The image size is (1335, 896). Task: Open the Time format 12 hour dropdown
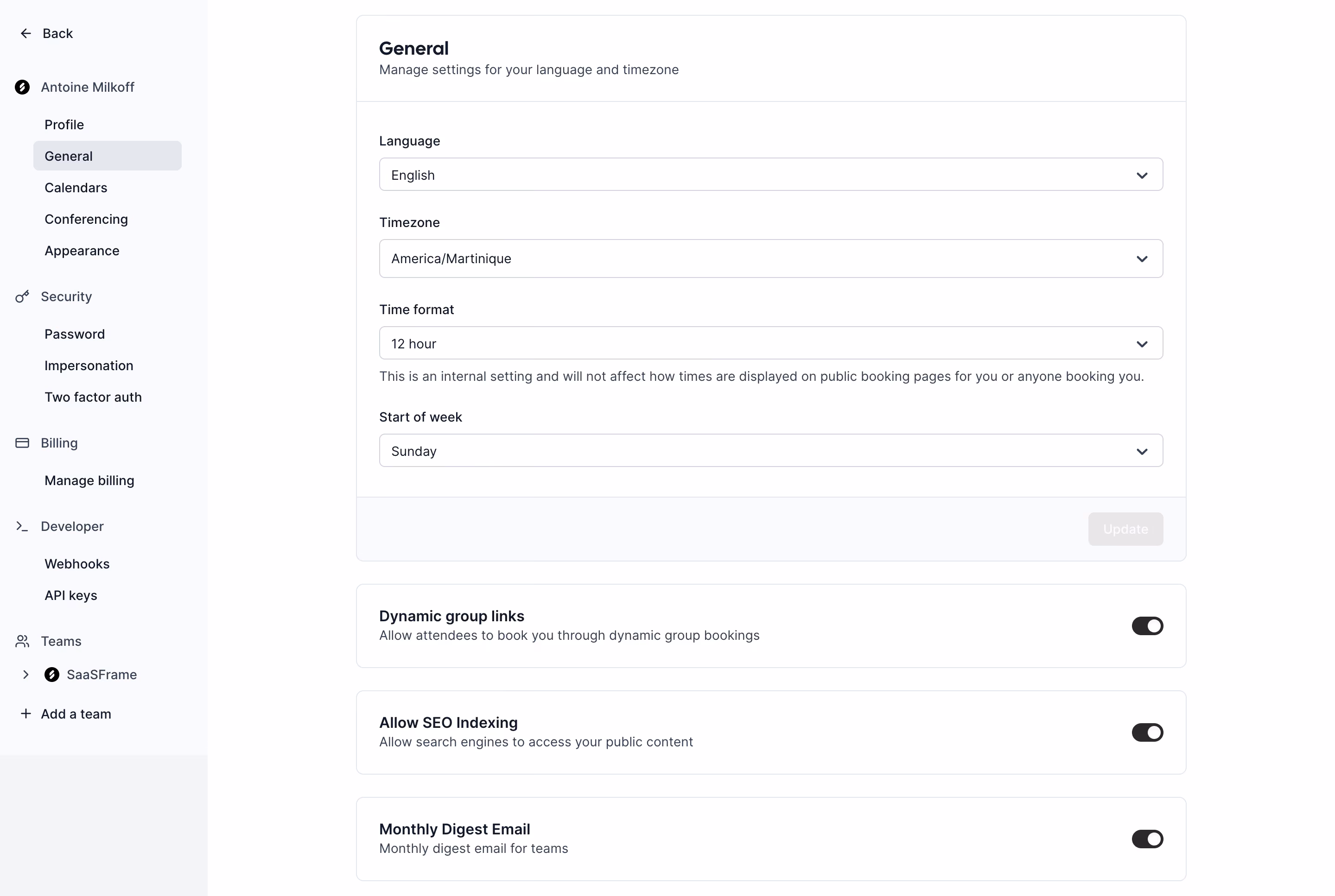771,343
